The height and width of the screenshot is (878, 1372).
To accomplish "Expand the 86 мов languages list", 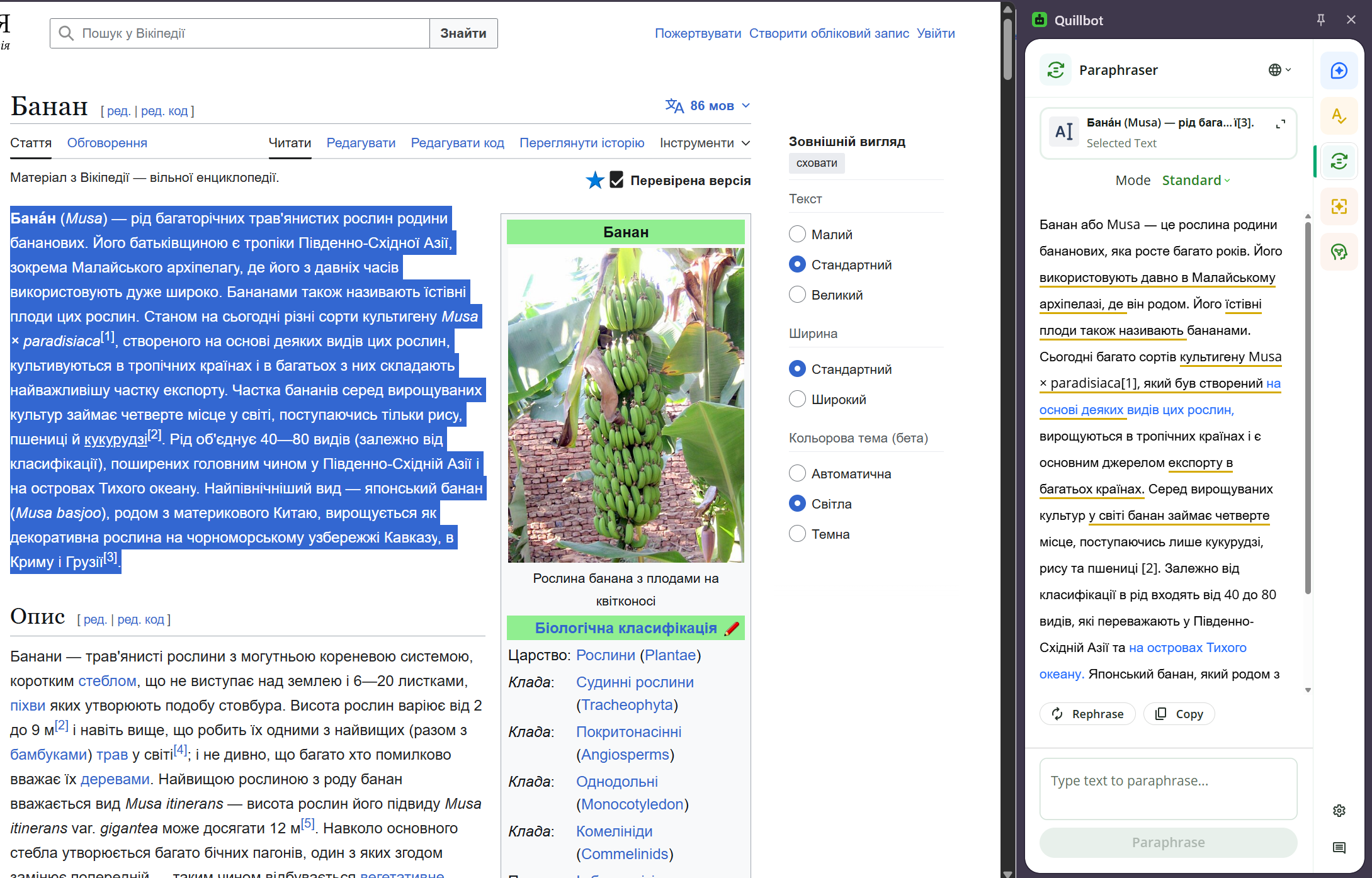I will [x=708, y=106].
